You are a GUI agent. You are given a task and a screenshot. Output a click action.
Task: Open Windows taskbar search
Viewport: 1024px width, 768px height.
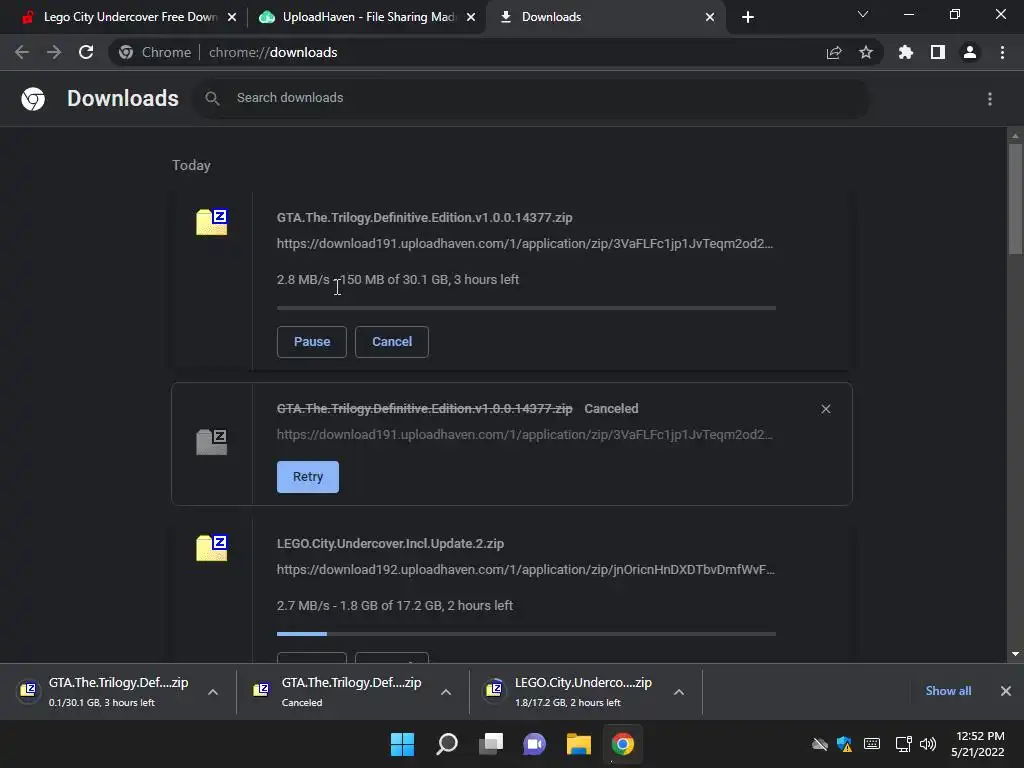coord(447,744)
